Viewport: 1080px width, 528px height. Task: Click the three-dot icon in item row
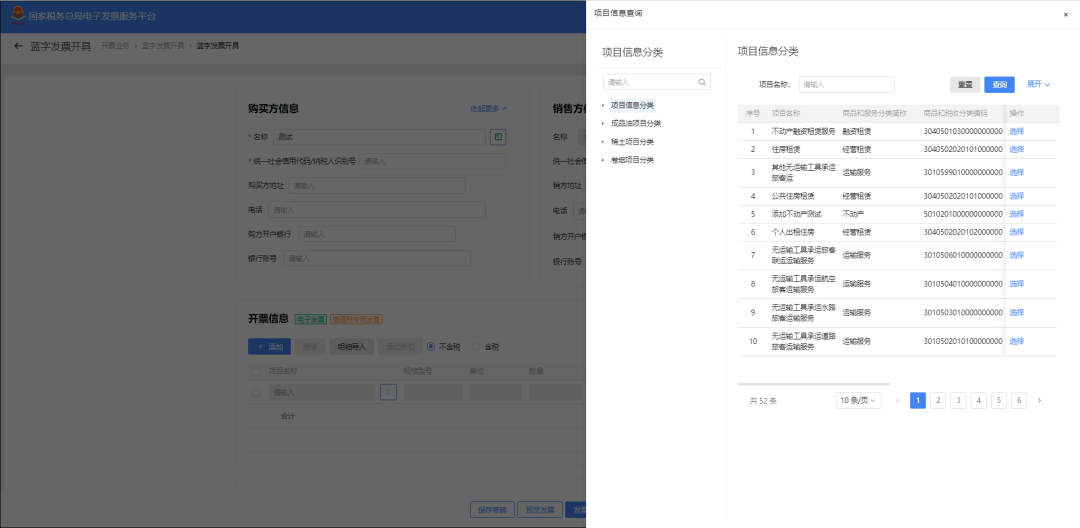(x=389, y=393)
